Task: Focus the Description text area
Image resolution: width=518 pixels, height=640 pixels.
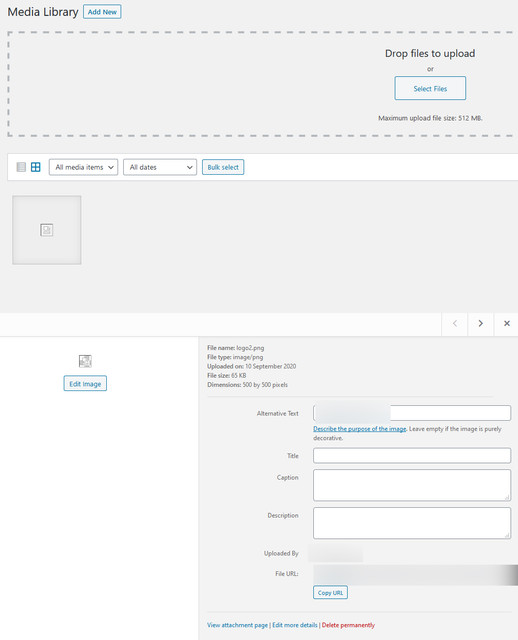Action: [x=412, y=523]
